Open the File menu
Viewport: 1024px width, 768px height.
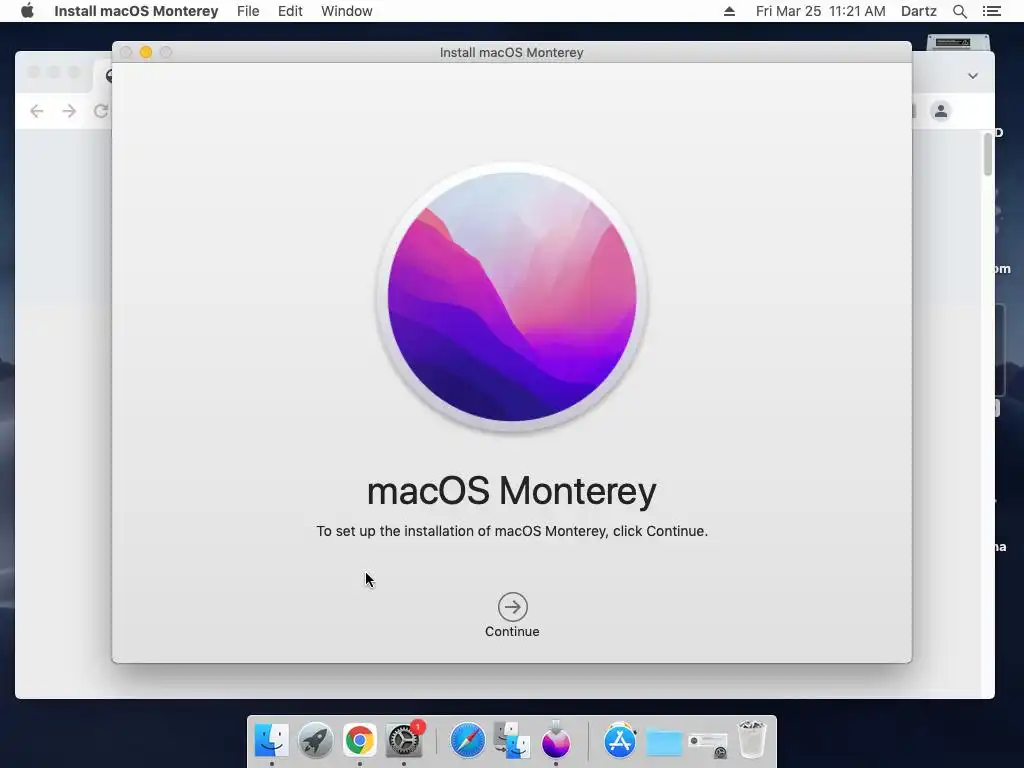(x=248, y=11)
